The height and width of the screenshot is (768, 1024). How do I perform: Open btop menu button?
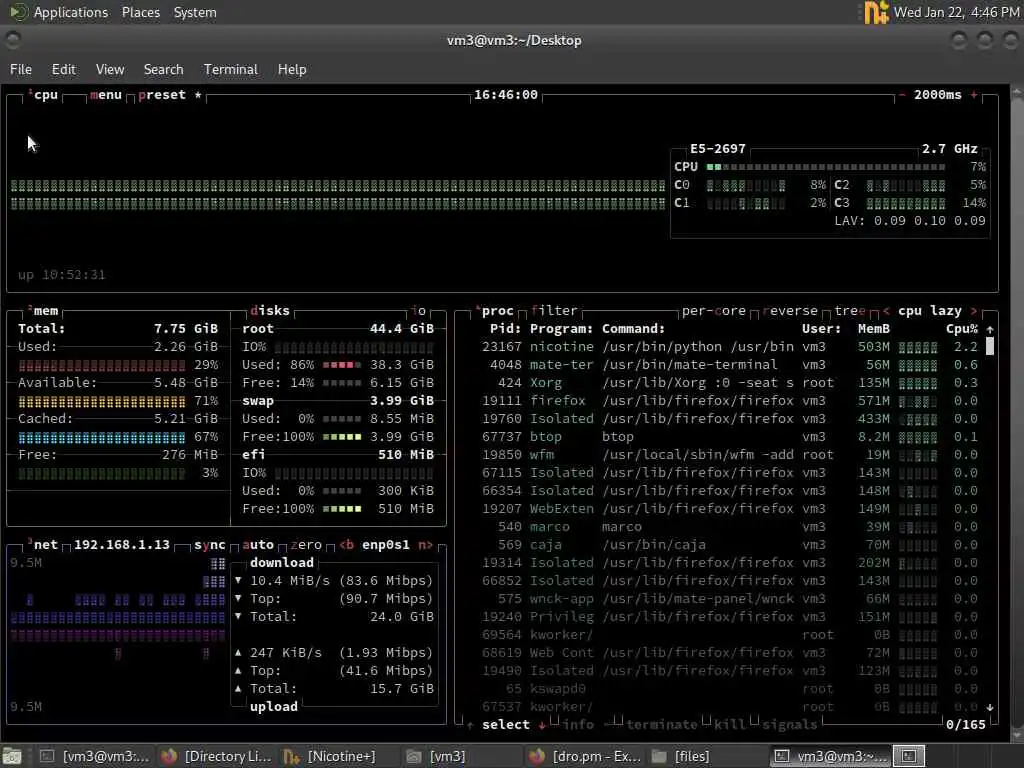coord(106,95)
